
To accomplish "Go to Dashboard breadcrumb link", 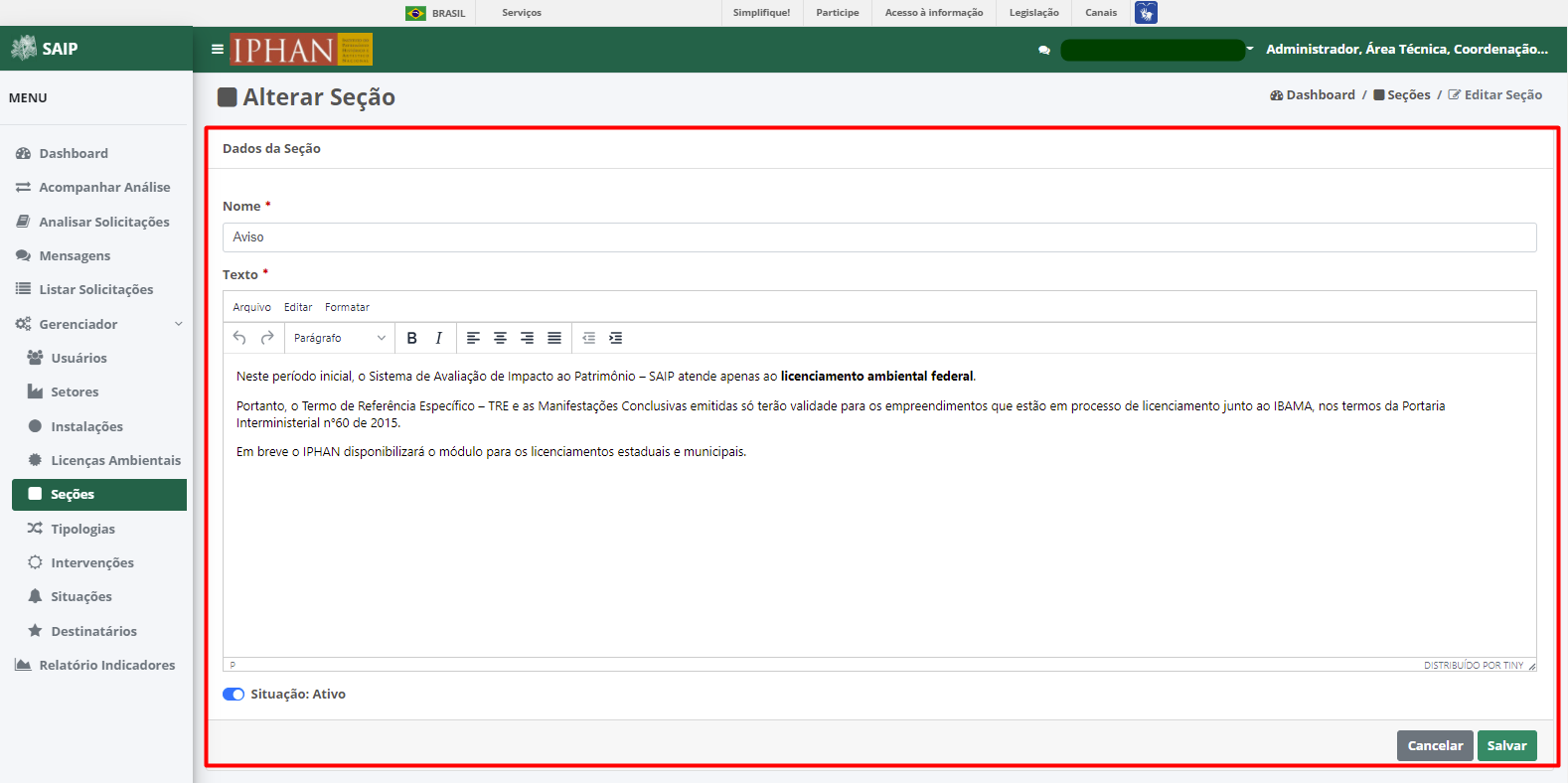I will pos(1313,94).
